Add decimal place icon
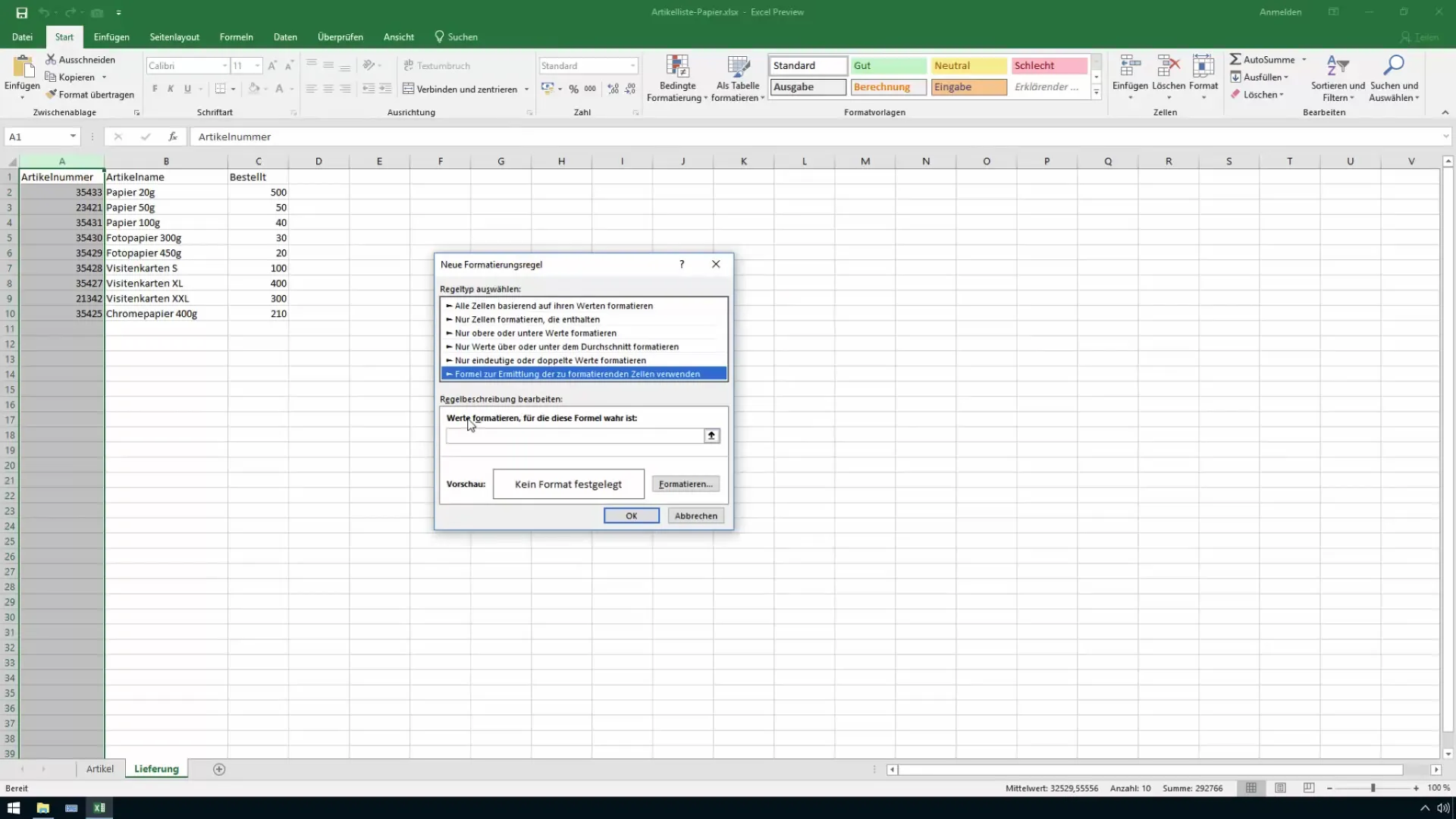Screen dimensions: 1456x819 click(x=613, y=89)
